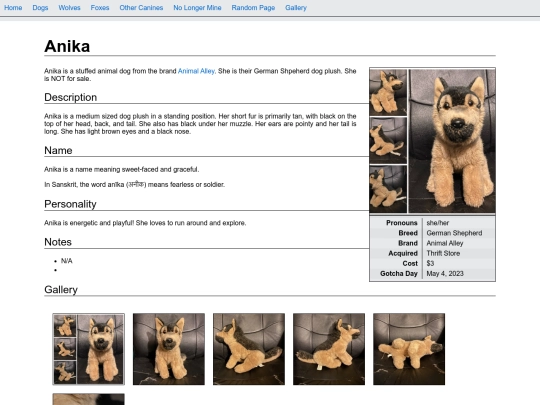Click the Description section heading
The height and width of the screenshot is (405, 540).
[x=71, y=97]
